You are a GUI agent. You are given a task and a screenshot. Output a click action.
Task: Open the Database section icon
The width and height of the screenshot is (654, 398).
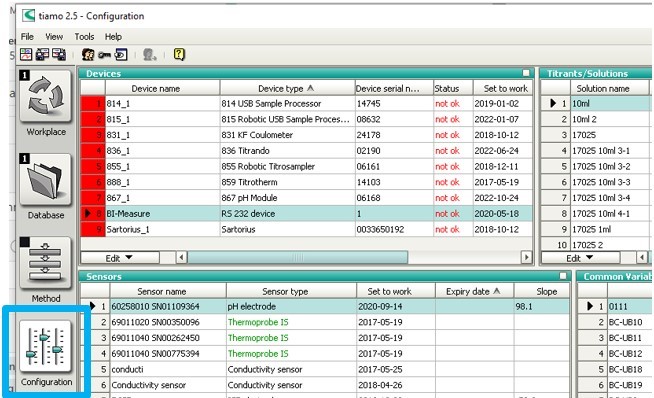pos(45,180)
